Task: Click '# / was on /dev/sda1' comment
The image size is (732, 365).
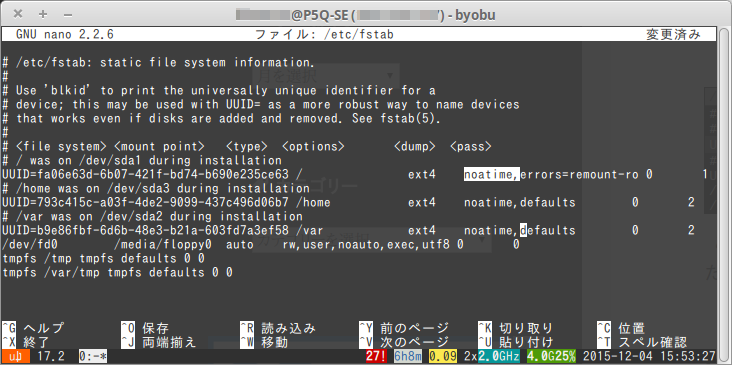Action: tap(142, 161)
